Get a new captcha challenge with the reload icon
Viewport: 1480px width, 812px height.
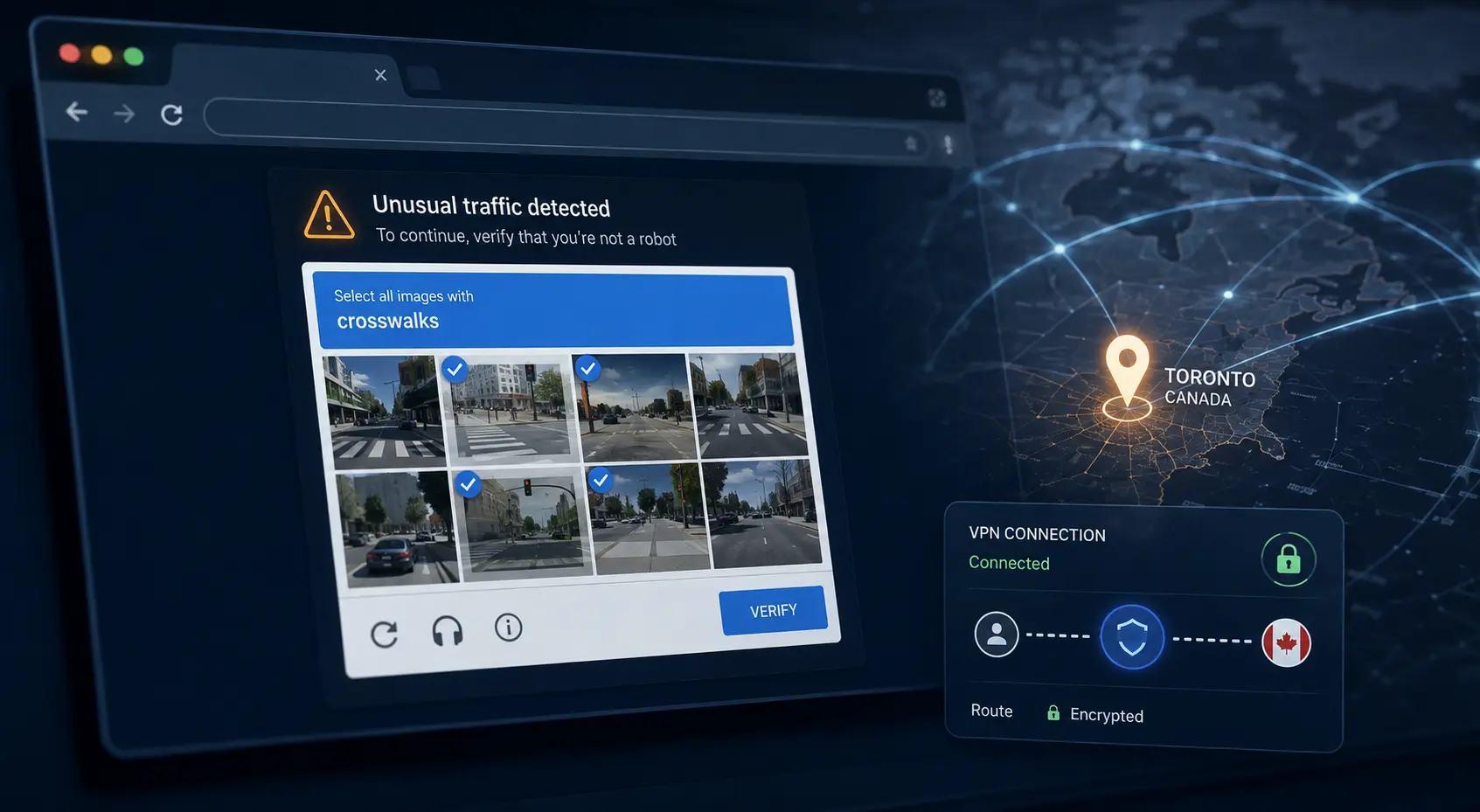click(x=384, y=634)
